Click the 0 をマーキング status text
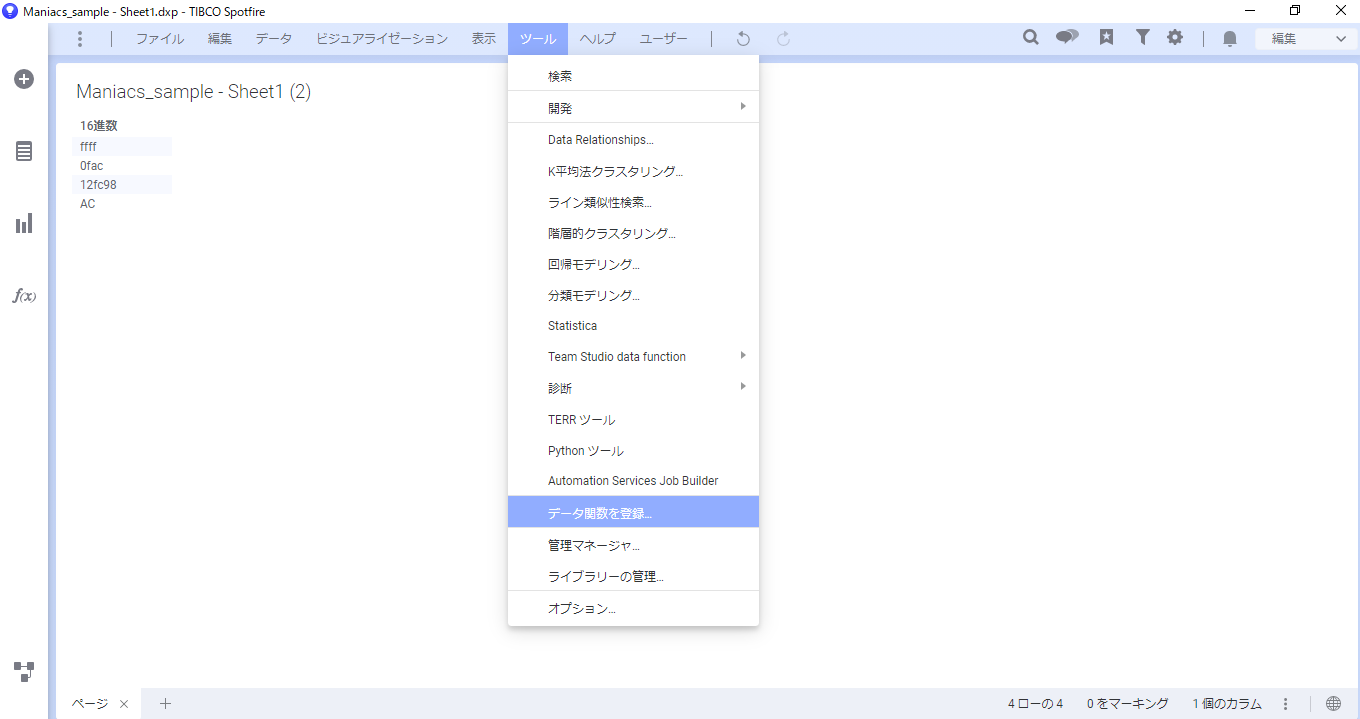1360x719 pixels. (1128, 704)
